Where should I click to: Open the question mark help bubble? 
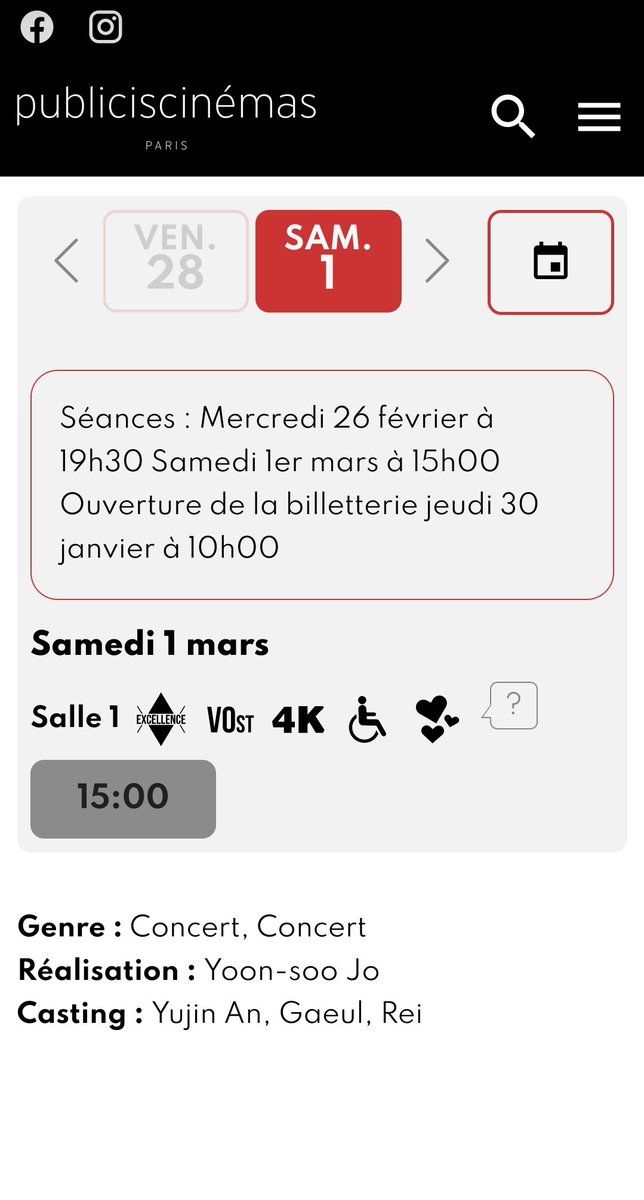click(x=511, y=706)
